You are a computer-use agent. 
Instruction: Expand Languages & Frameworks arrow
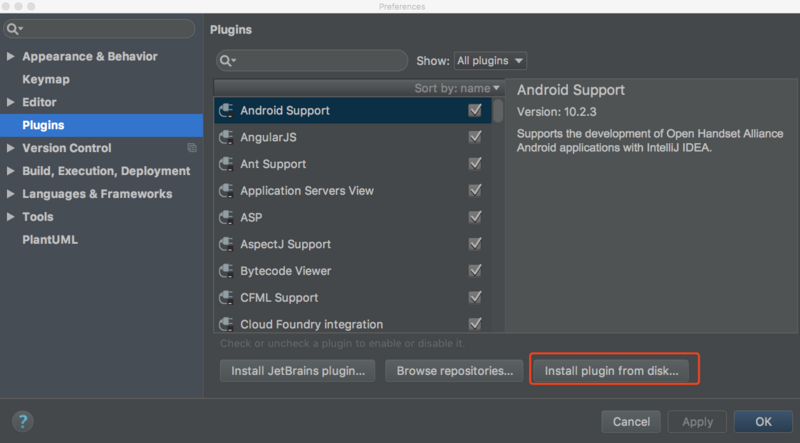10,194
